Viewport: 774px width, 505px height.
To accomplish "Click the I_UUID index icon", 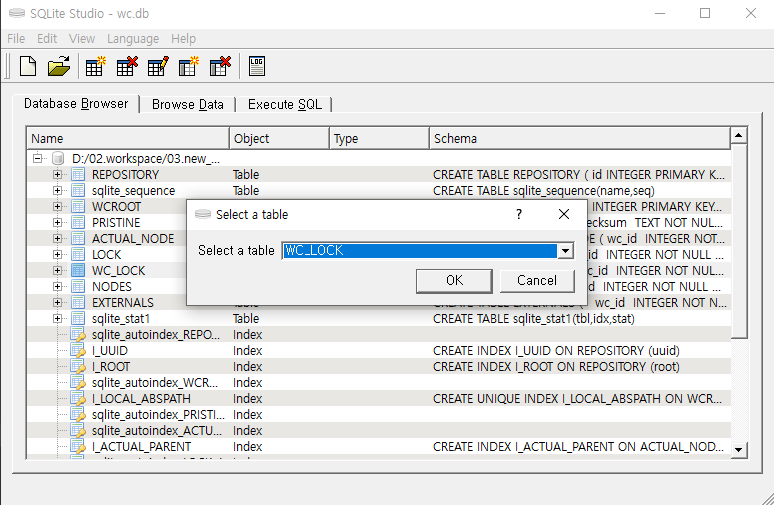I will click(78, 350).
